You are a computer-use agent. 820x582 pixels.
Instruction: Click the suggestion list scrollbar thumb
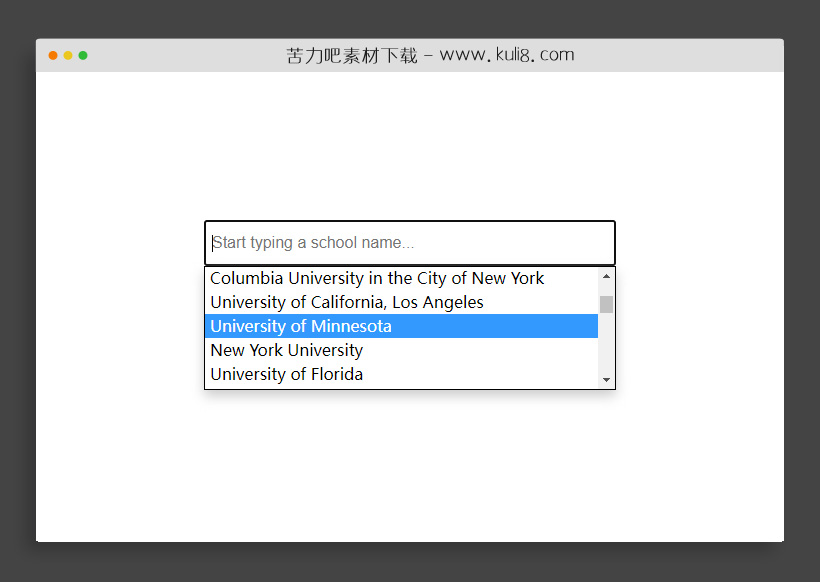(606, 304)
